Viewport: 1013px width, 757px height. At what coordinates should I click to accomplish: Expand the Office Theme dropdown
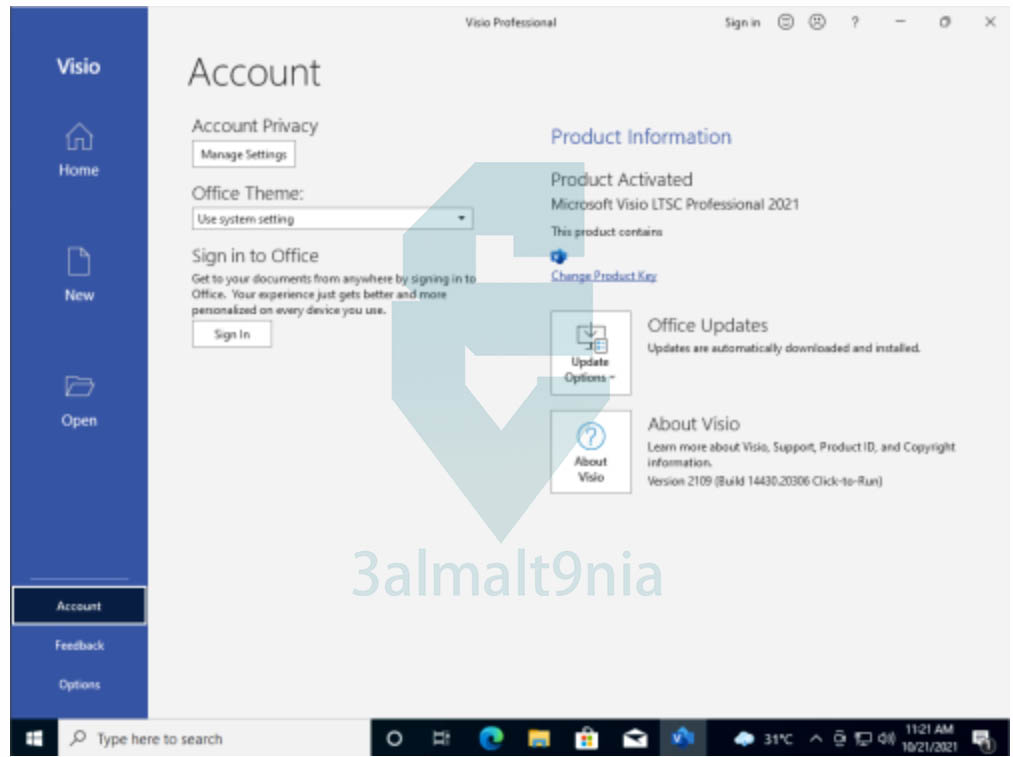pyautogui.click(x=332, y=219)
